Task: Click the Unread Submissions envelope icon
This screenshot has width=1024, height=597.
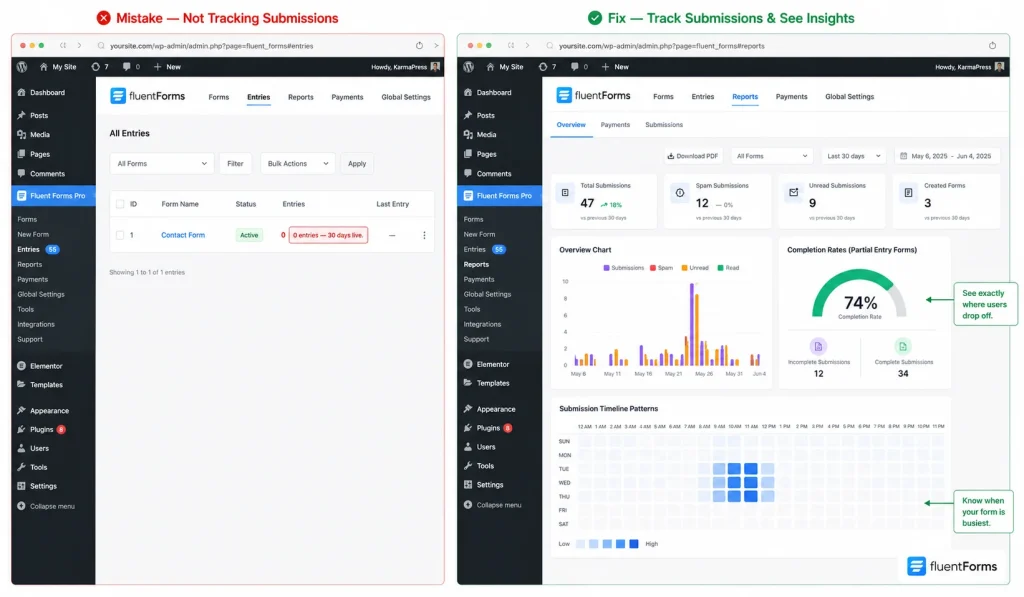Action: tap(793, 193)
